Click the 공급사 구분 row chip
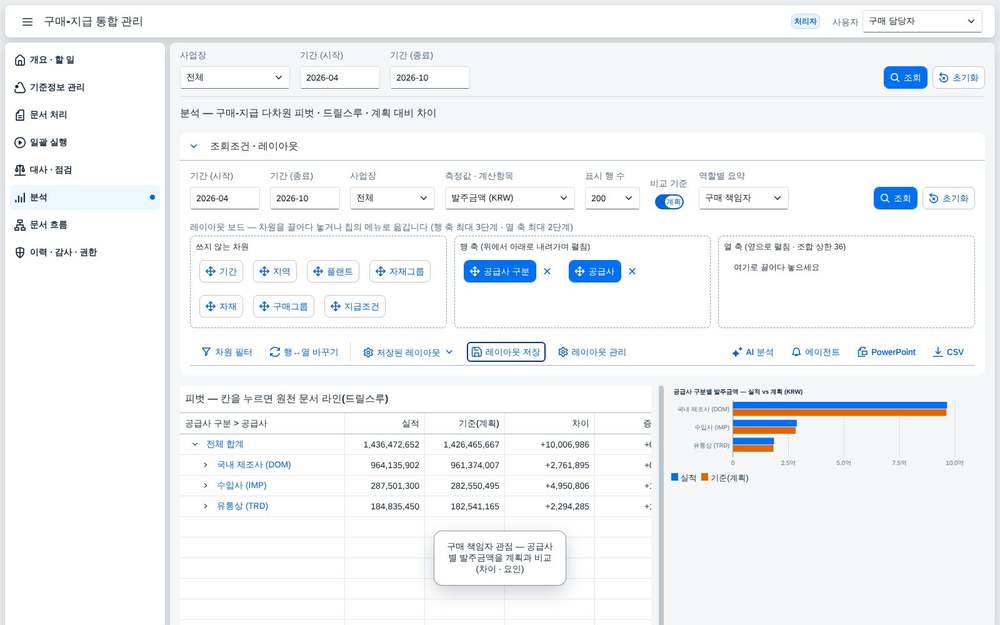 pos(500,271)
